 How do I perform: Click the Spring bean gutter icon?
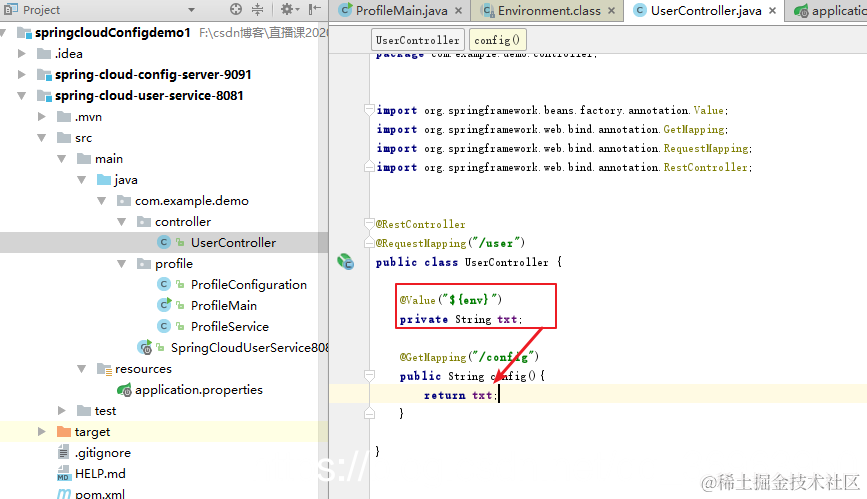tap(346, 262)
